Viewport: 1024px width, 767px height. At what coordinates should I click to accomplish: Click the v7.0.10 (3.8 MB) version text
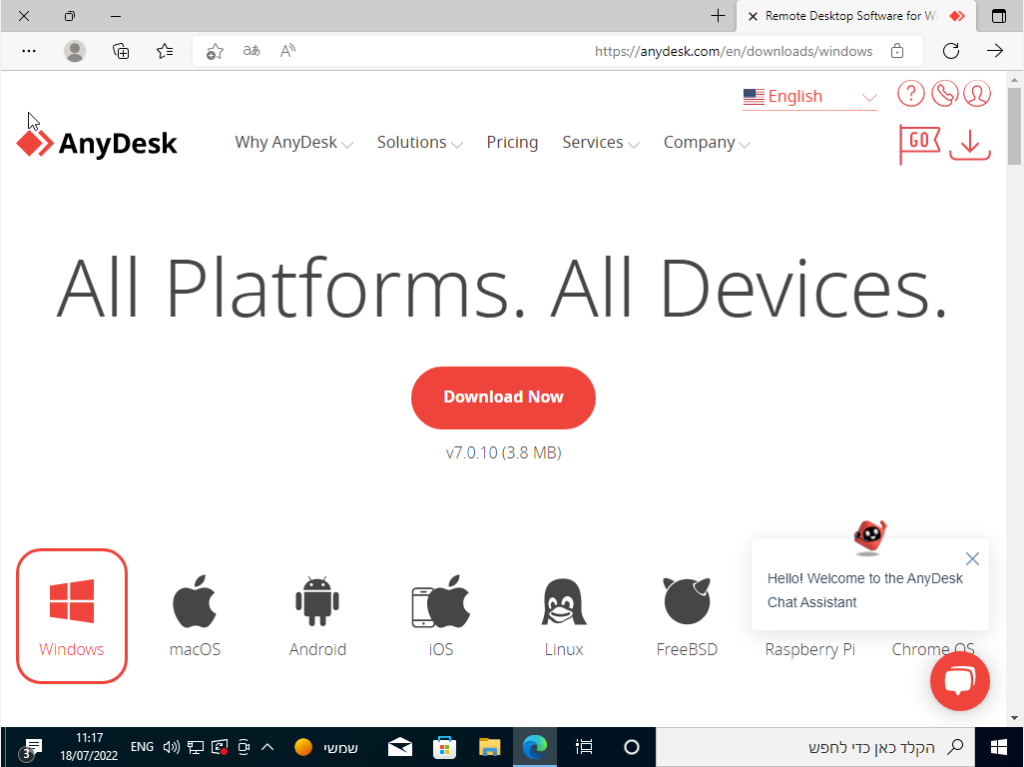tap(504, 453)
